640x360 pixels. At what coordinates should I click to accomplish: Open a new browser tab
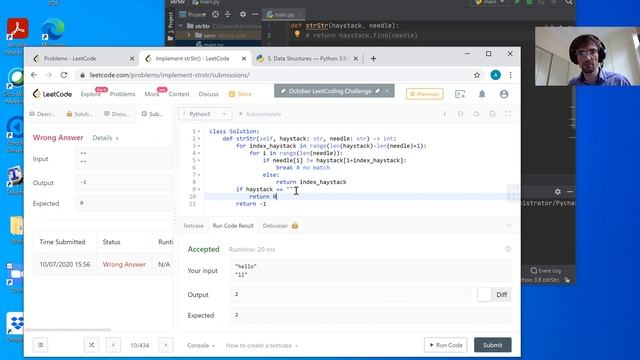pyautogui.click(x=373, y=58)
